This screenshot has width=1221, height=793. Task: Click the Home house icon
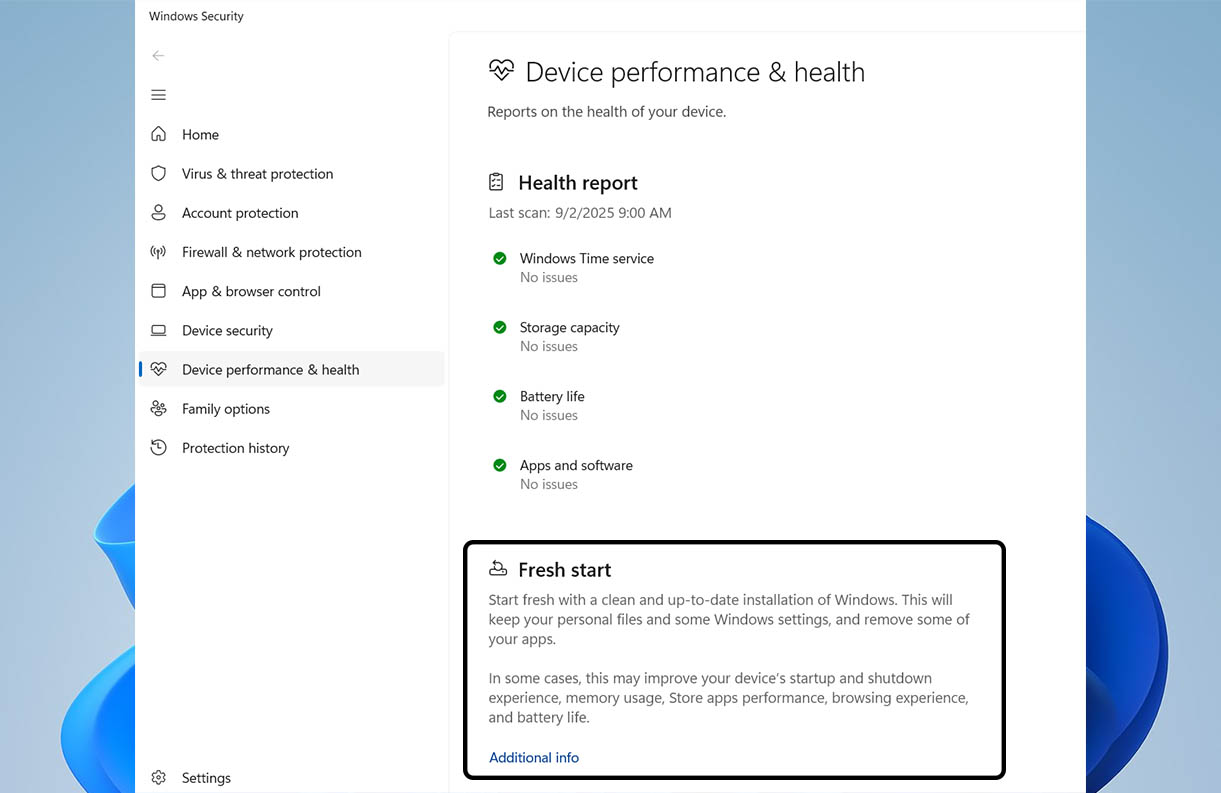pos(158,134)
